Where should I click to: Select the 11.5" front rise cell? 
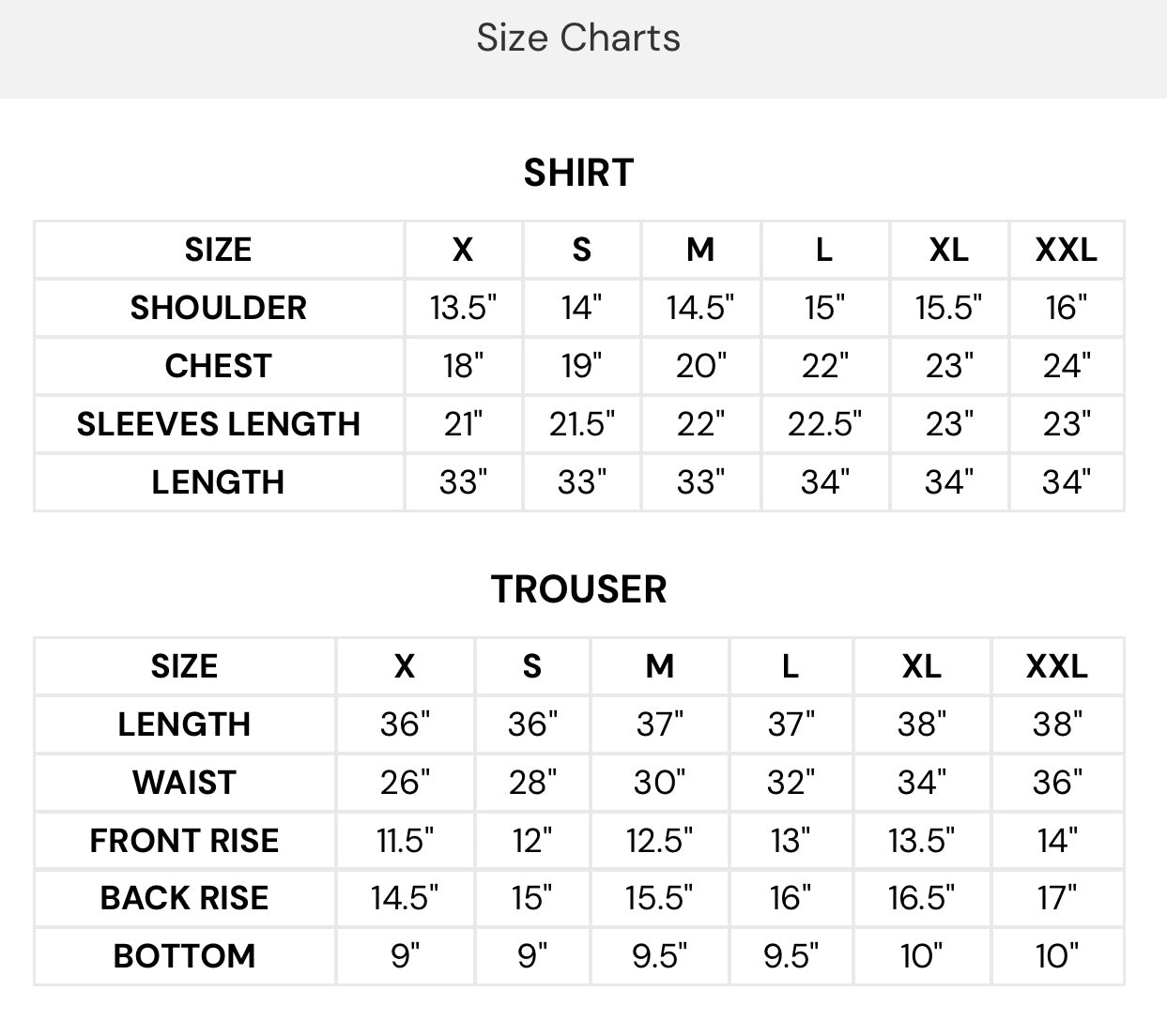pos(405,841)
